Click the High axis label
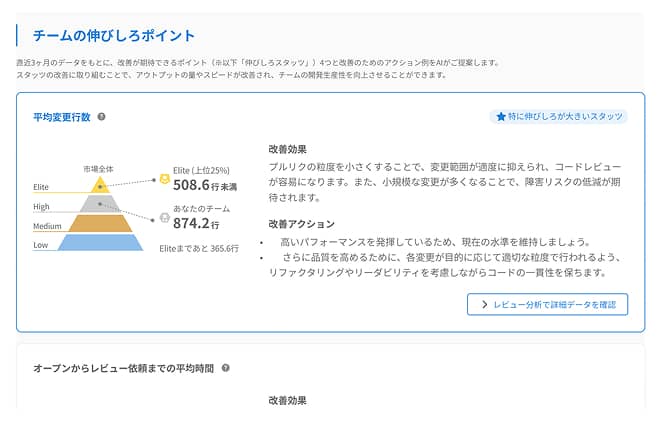The width and height of the screenshot is (662, 422). 41,206
